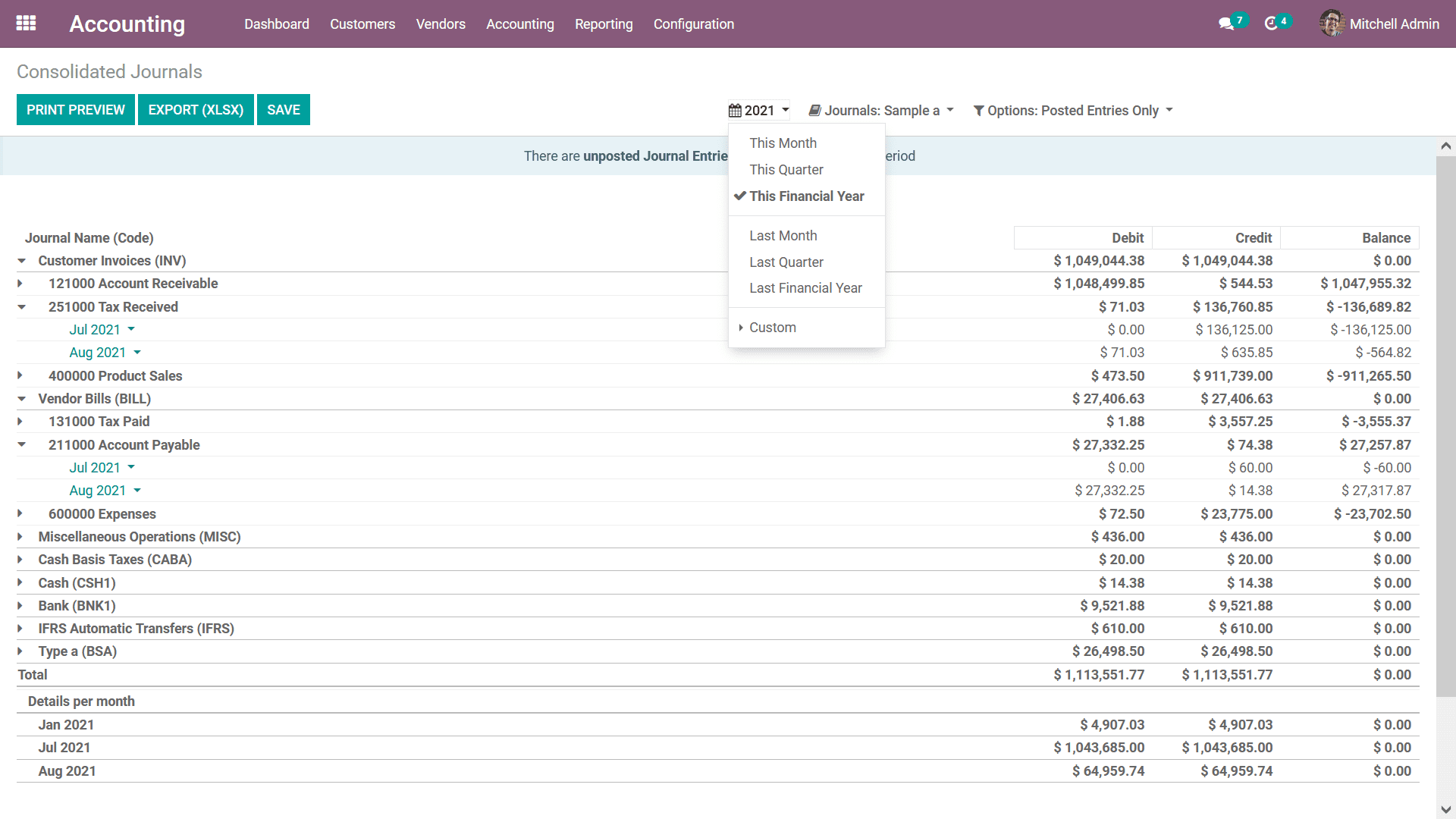Open Options: Posted Entries Only dropdown
Viewport: 1456px width, 819px height.
pyautogui.click(x=1073, y=111)
